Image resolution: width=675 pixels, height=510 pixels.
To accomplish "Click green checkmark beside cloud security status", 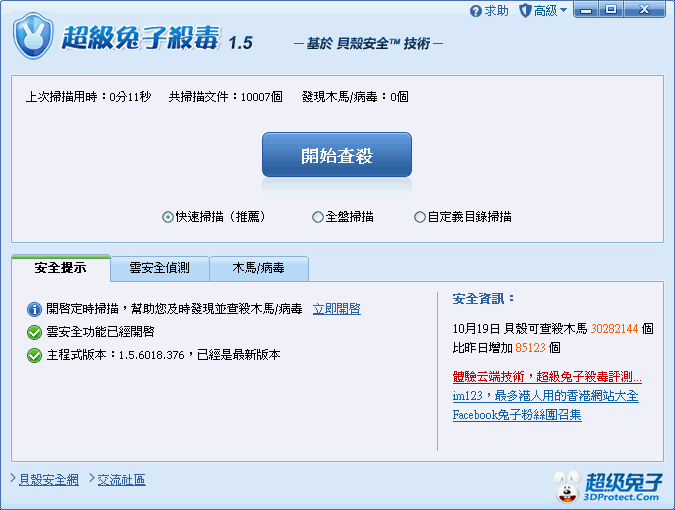I will (35, 332).
